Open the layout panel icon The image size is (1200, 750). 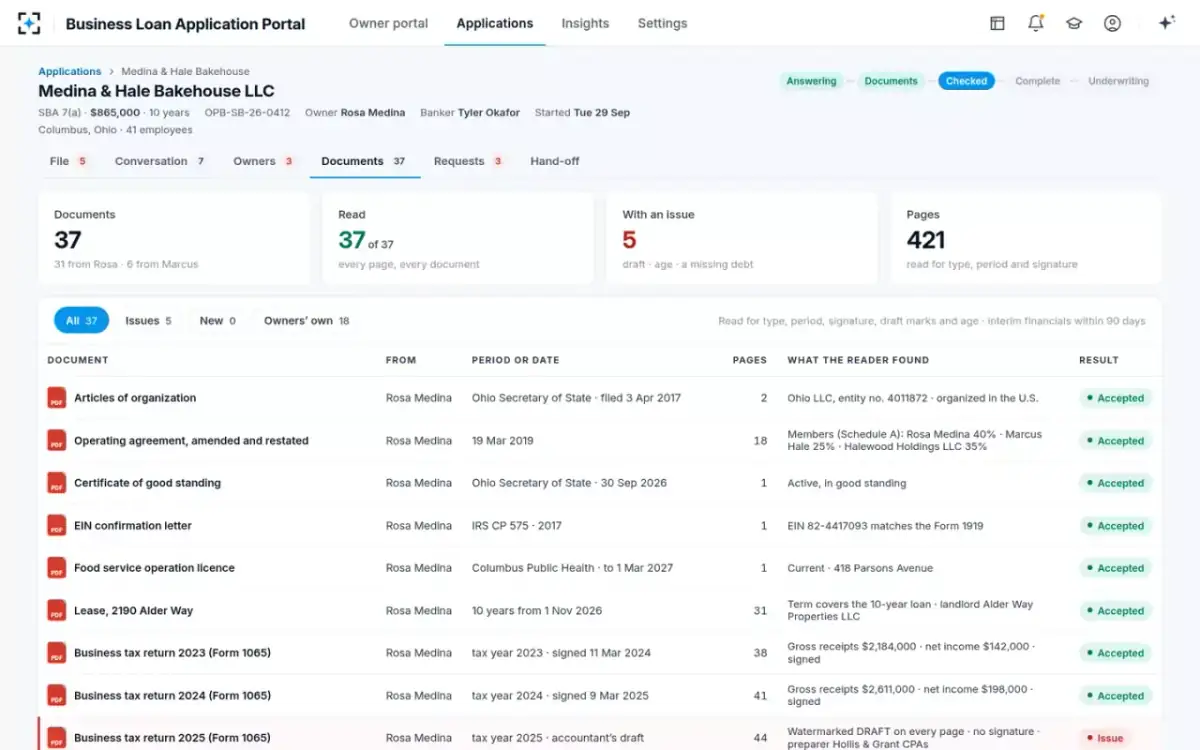[997, 23]
